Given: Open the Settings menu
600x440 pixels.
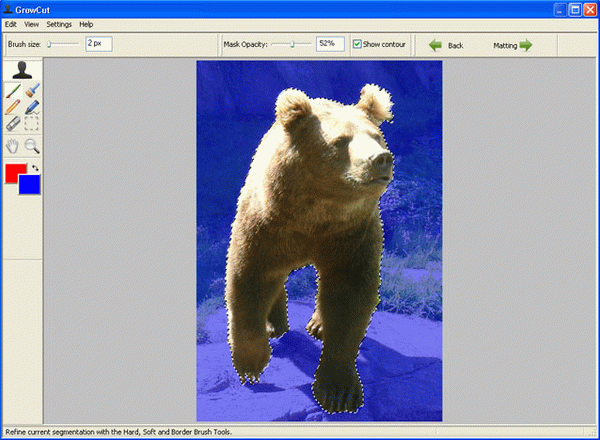Looking at the screenshot, I should click(59, 23).
